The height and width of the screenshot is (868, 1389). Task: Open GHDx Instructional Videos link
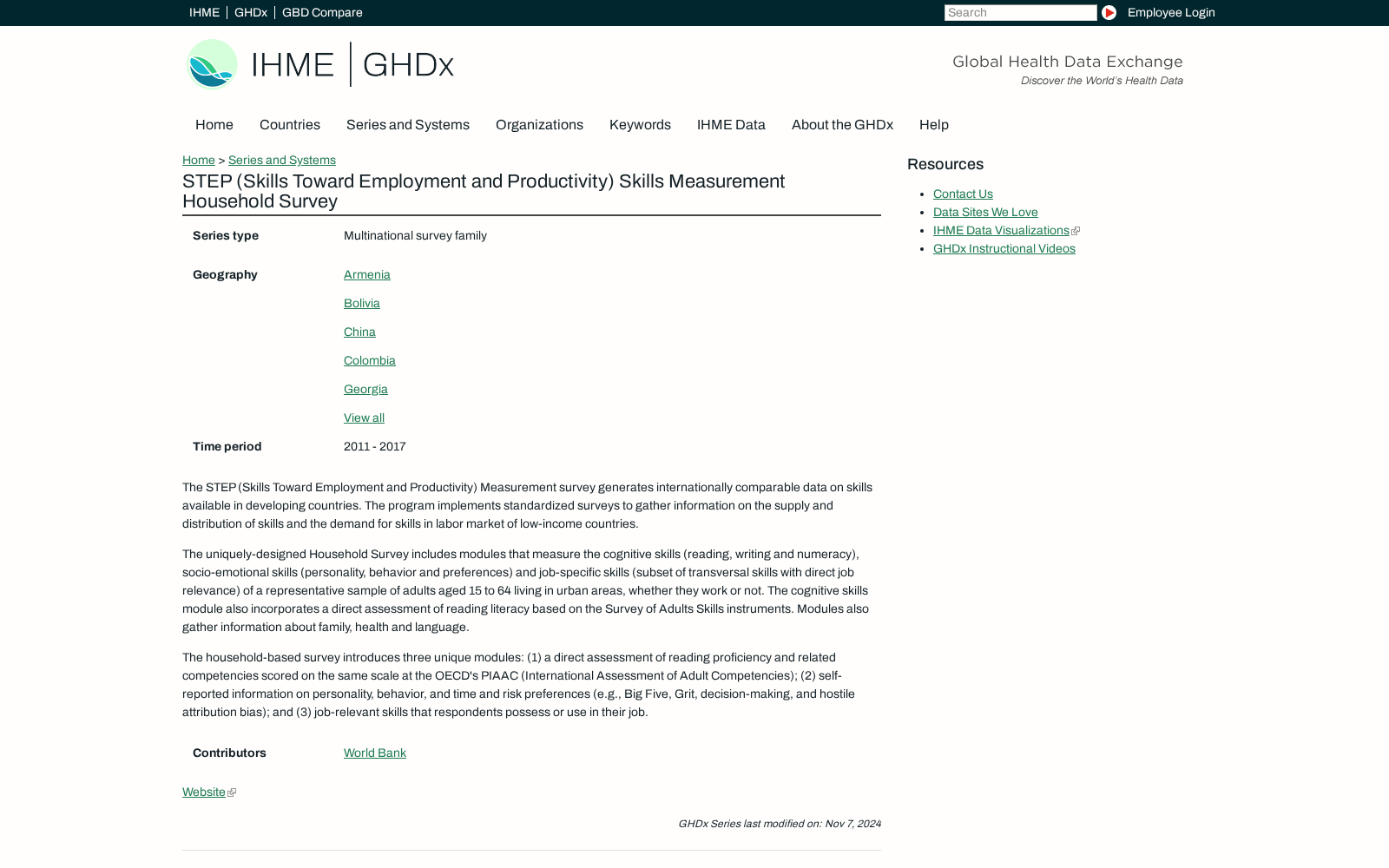point(1004,248)
